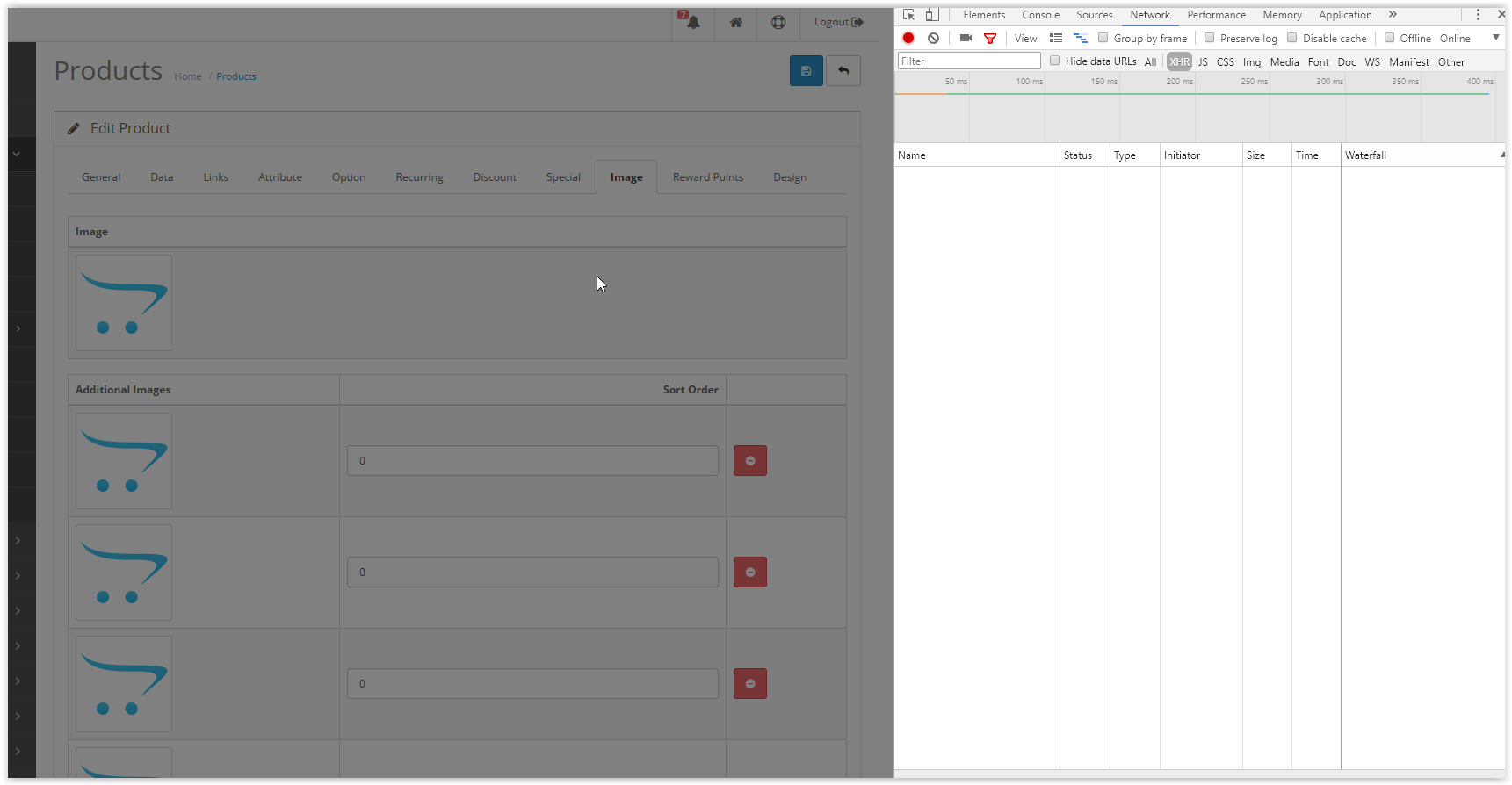Show overview waterfall view icon

1081,38
